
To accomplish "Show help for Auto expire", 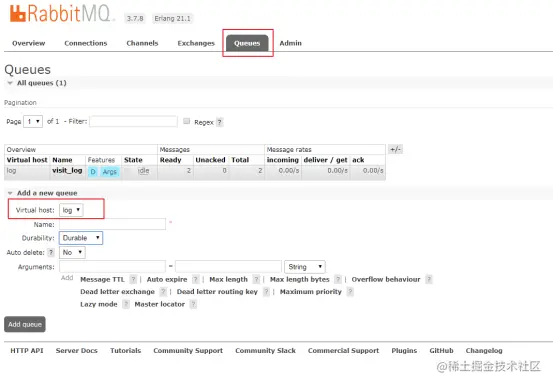I will tap(195, 280).
